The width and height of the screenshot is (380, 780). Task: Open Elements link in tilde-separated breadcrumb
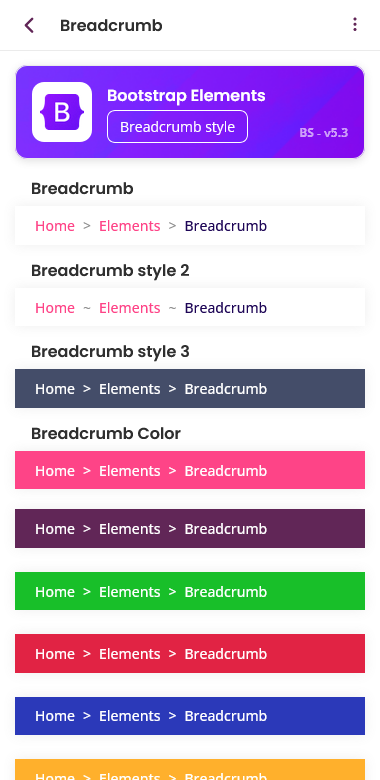point(129,308)
